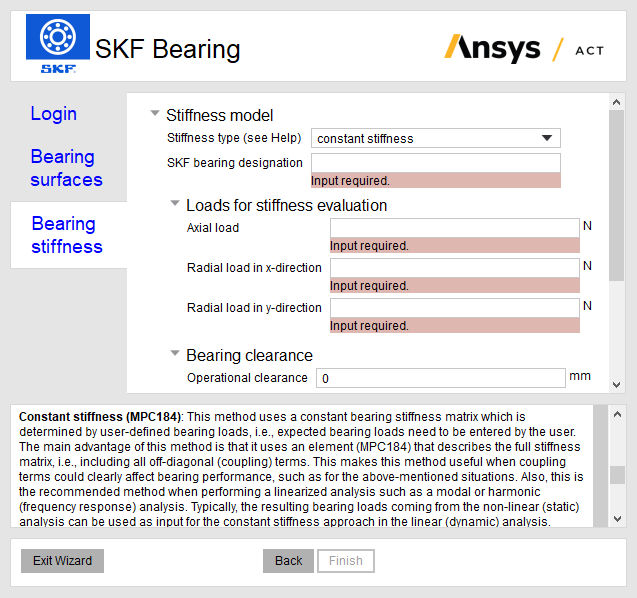The image size is (637, 598).
Task: Open the Login step
Action: click(54, 114)
